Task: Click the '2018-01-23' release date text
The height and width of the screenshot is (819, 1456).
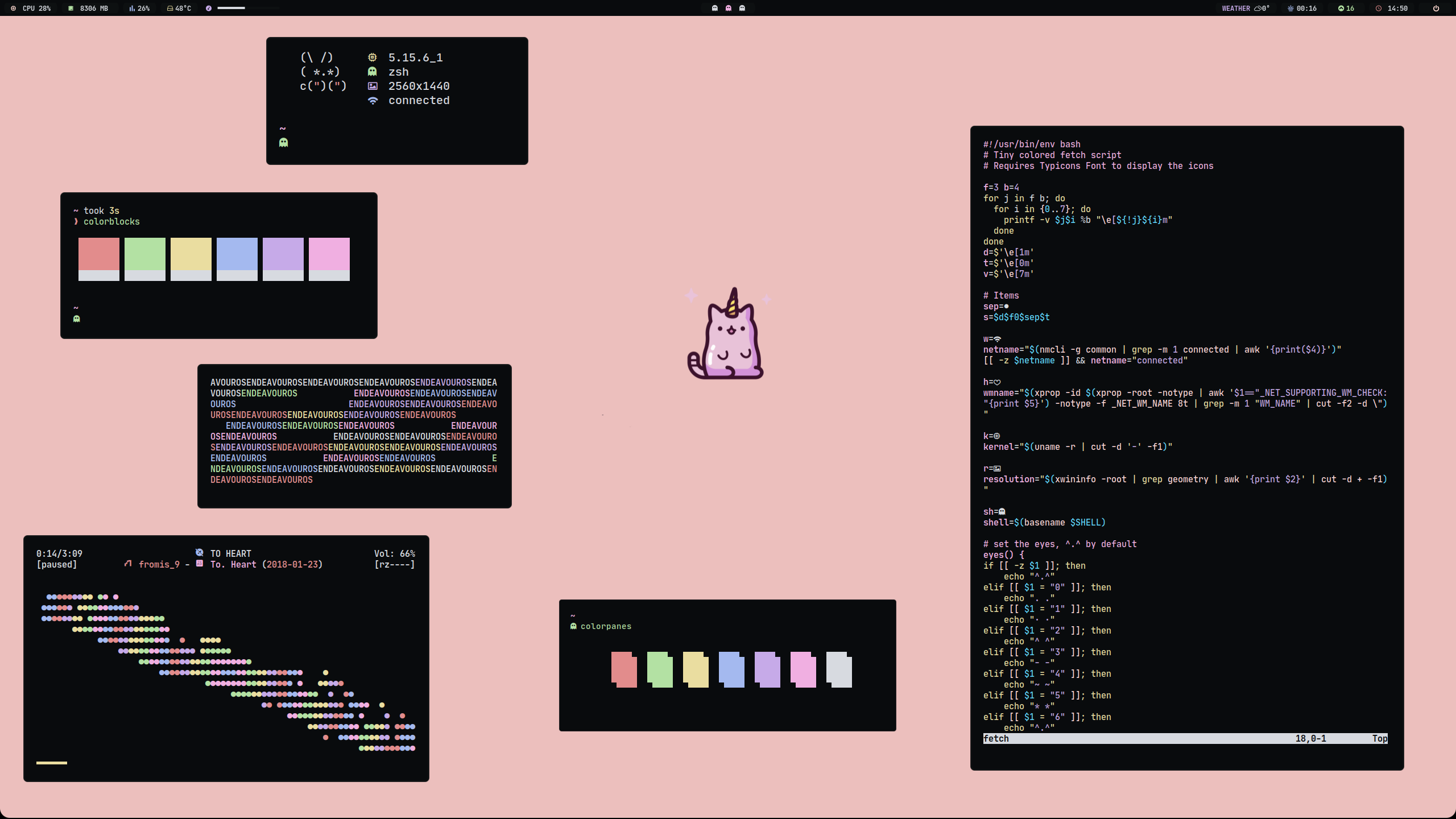Action: coord(292,564)
